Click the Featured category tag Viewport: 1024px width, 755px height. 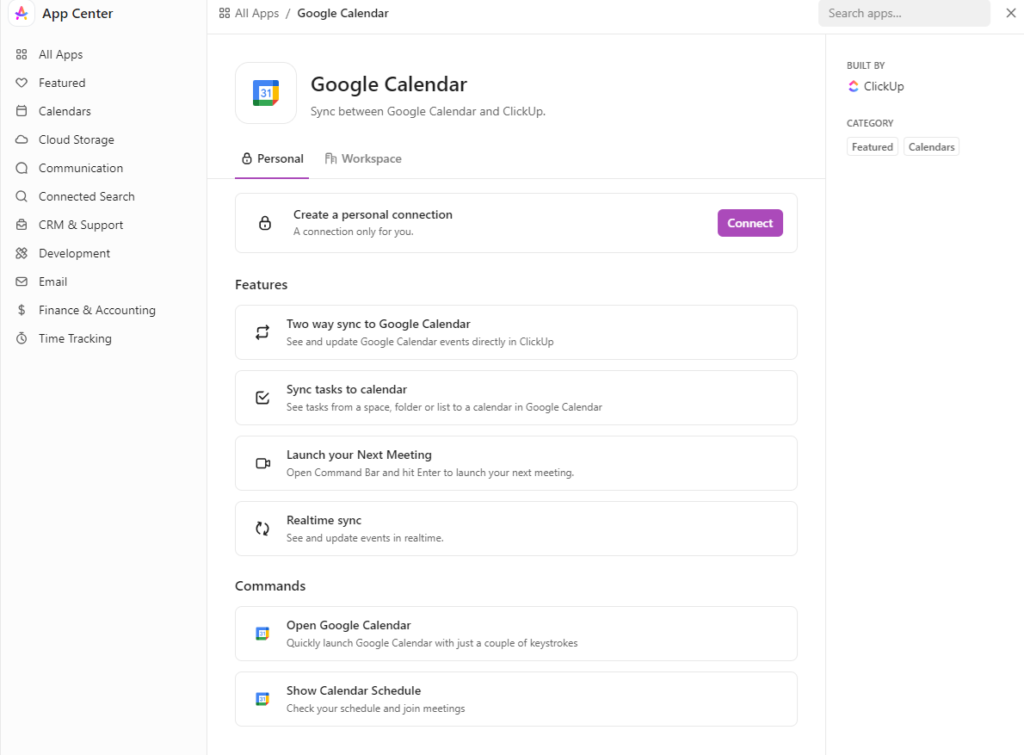click(x=872, y=147)
